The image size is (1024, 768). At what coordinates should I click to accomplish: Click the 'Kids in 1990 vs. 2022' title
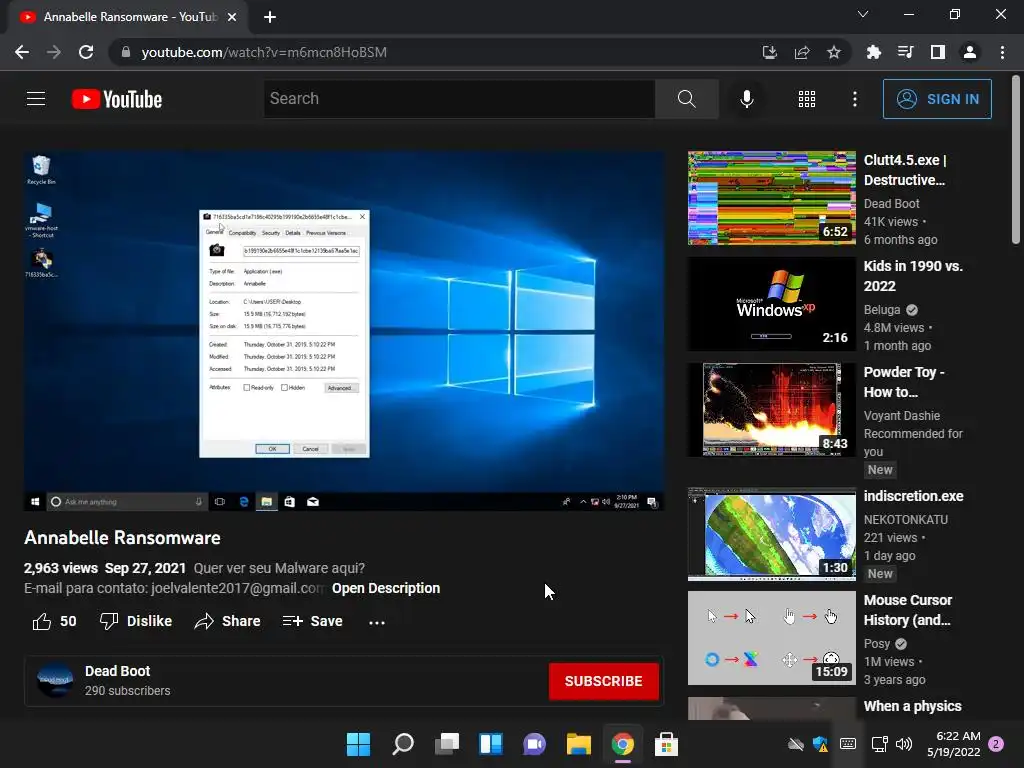pyautogui.click(x=913, y=276)
